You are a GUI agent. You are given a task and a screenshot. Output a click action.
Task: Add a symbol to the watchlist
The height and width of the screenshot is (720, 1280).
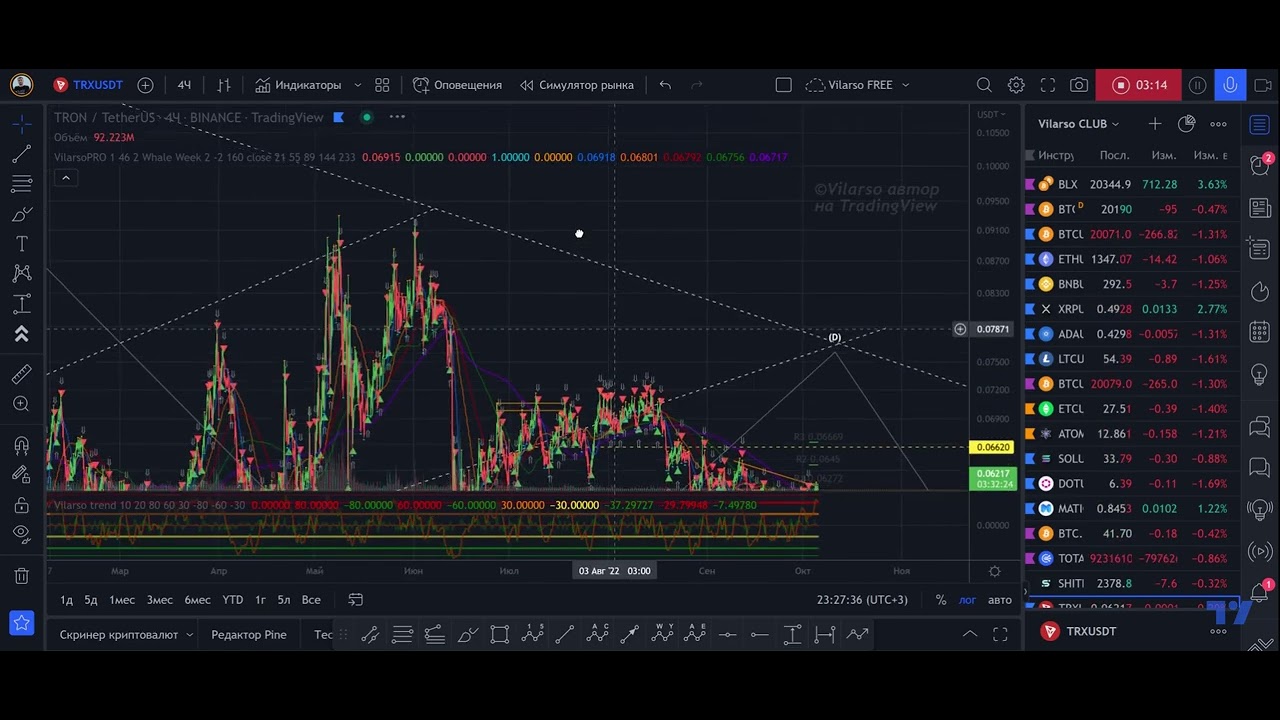point(1155,124)
